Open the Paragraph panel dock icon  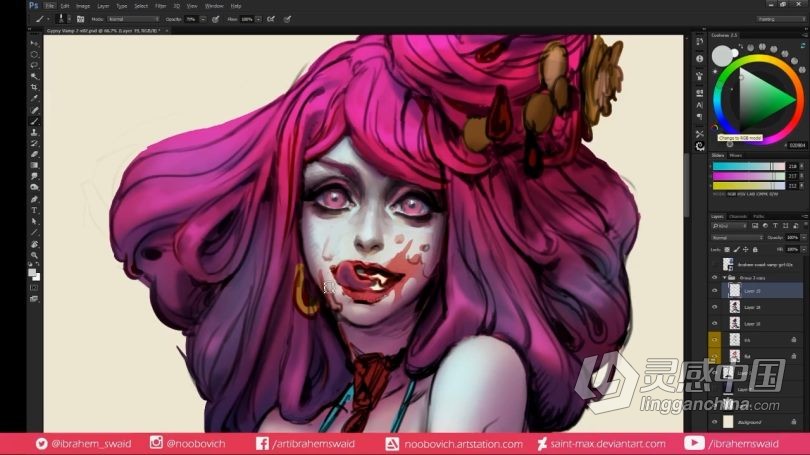point(699,117)
